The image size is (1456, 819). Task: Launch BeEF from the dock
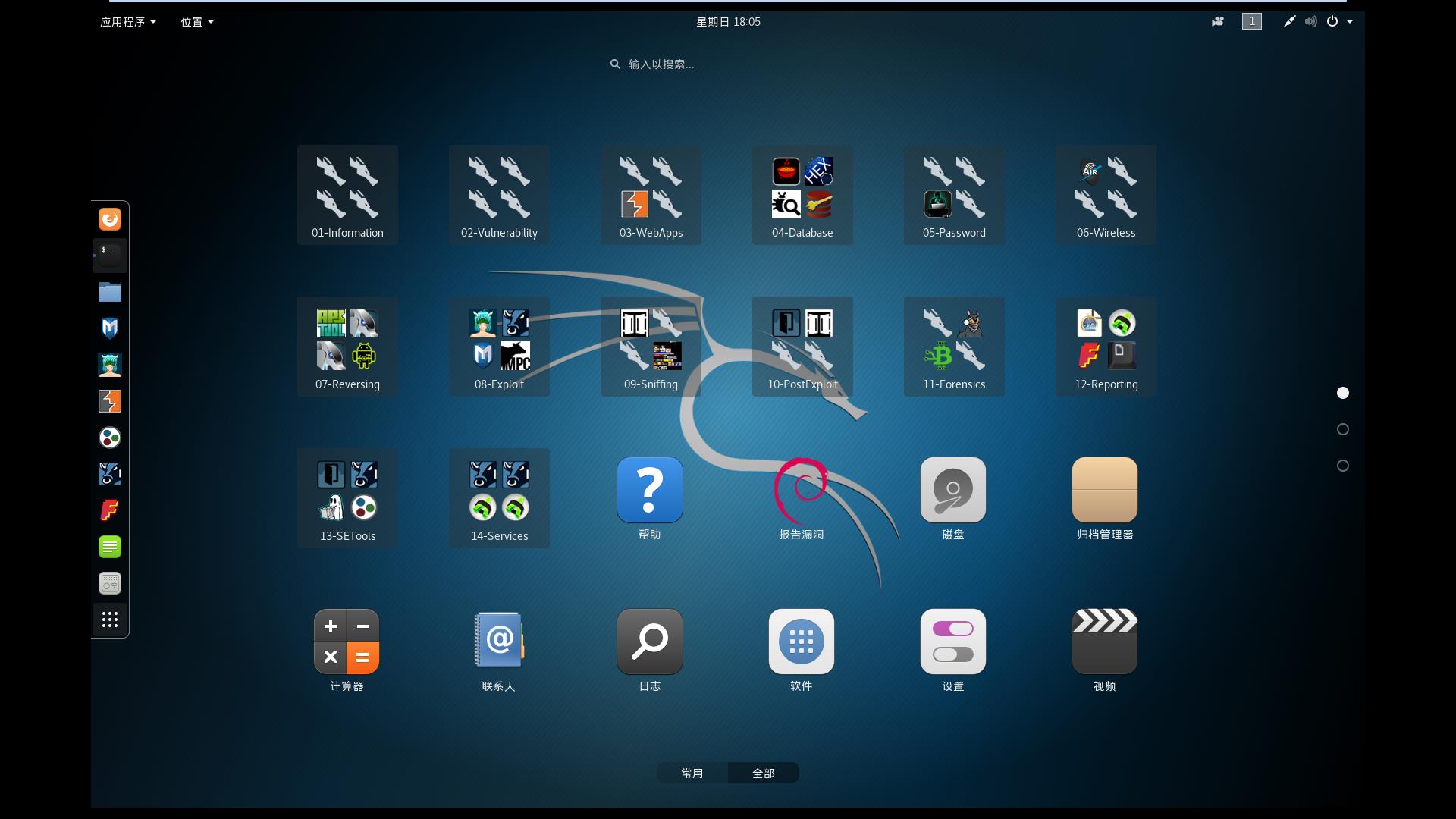coord(110,474)
